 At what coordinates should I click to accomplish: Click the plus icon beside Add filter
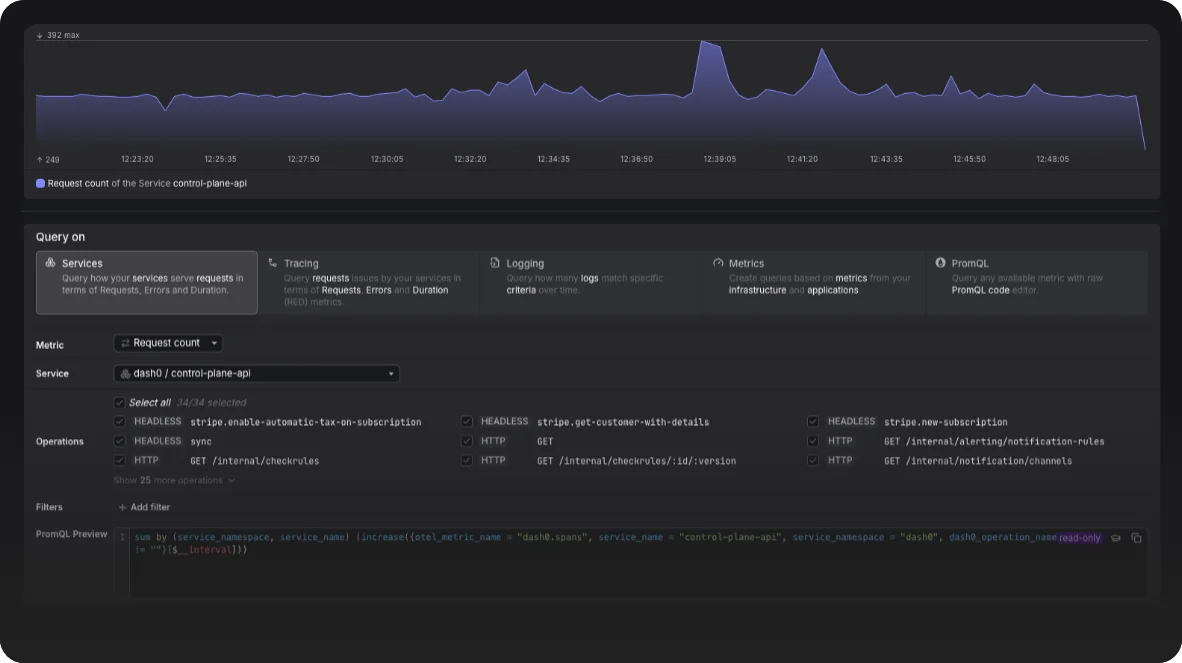click(122, 508)
